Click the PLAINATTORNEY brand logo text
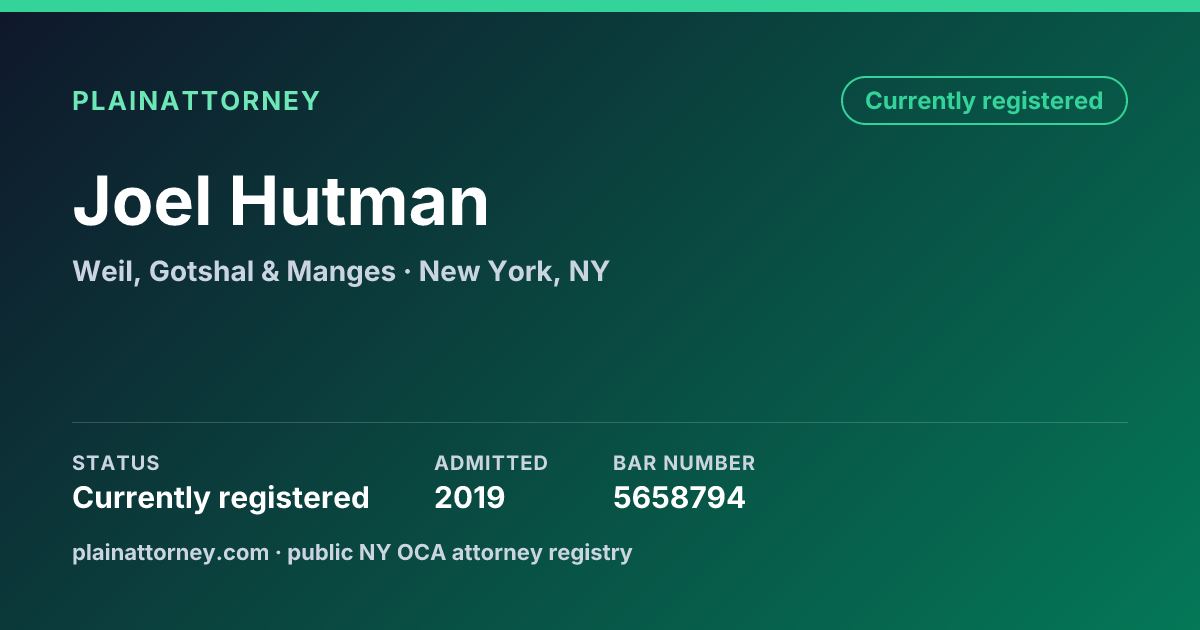Image resolution: width=1200 pixels, height=630 pixels. click(x=196, y=101)
